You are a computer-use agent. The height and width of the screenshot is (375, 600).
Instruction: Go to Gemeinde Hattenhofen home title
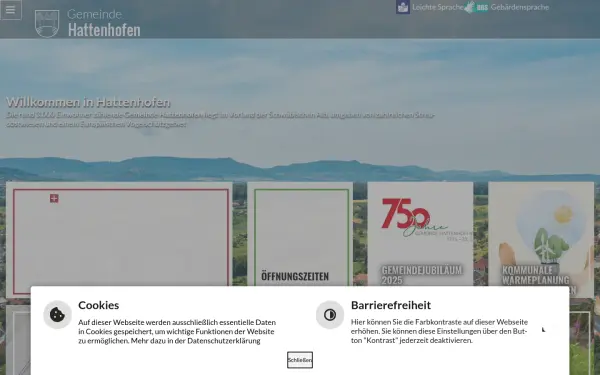104,23
